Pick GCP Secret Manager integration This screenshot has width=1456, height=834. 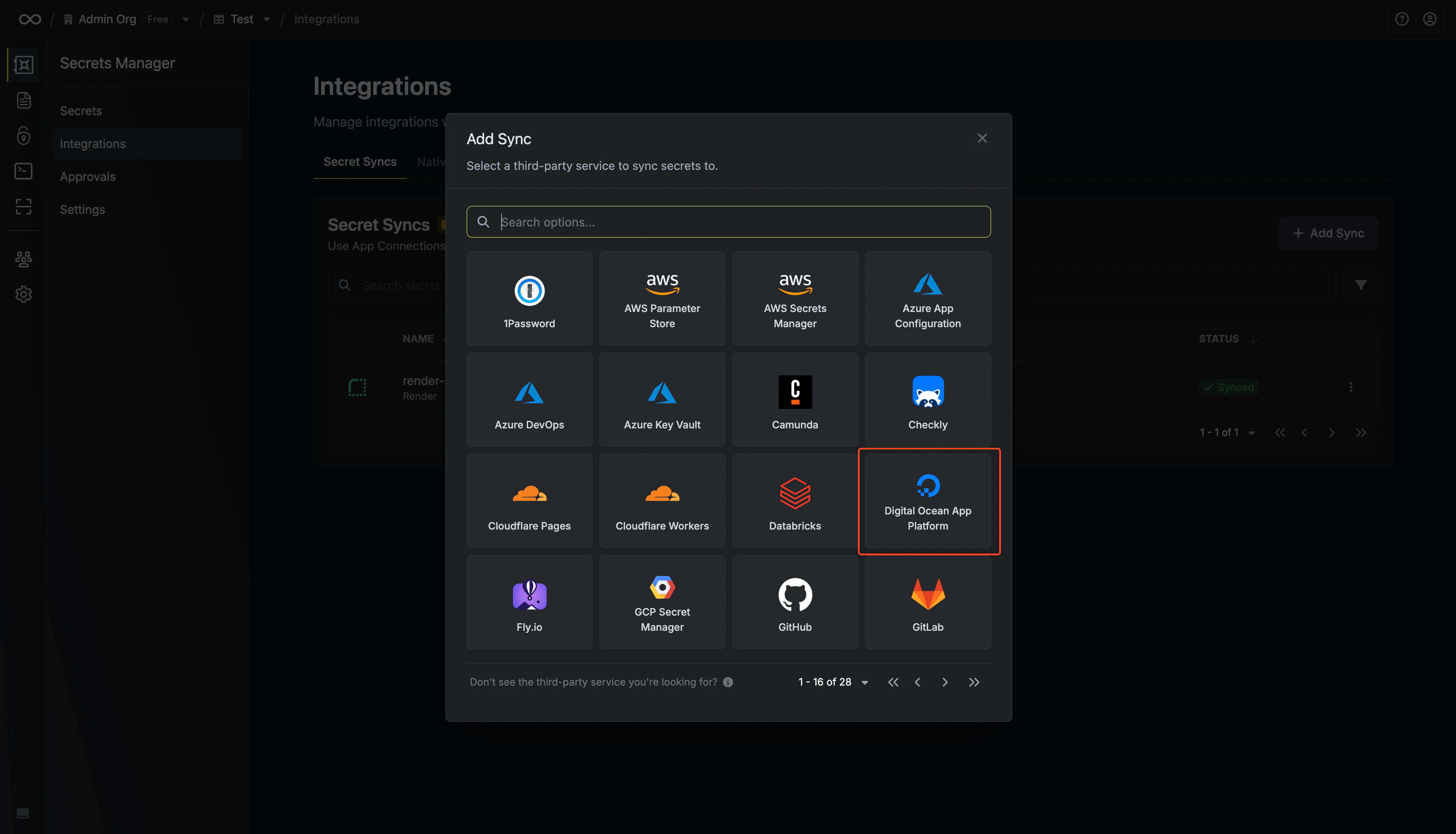tap(662, 602)
